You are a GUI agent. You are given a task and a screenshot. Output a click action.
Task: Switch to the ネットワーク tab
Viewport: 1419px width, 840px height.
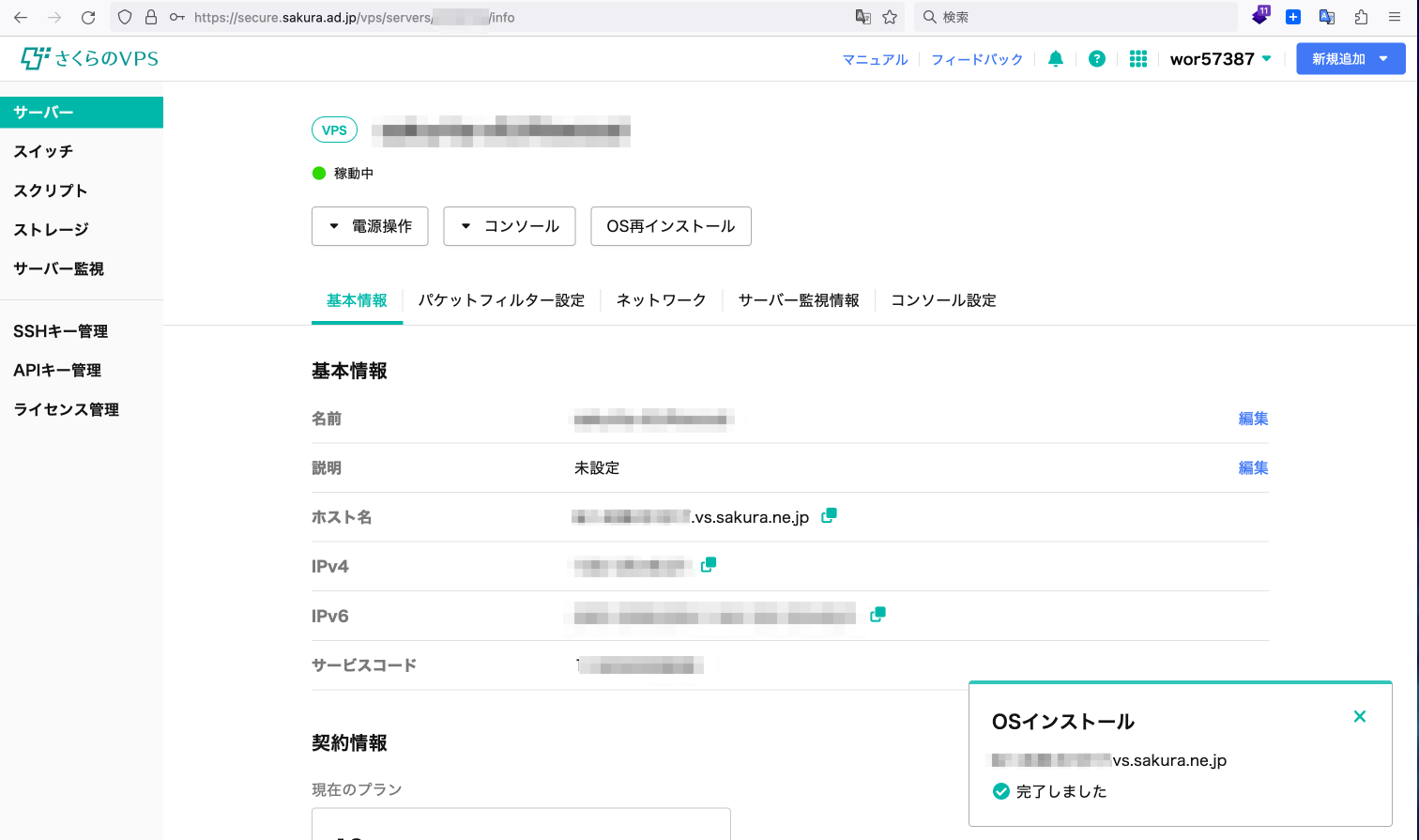(661, 300)
